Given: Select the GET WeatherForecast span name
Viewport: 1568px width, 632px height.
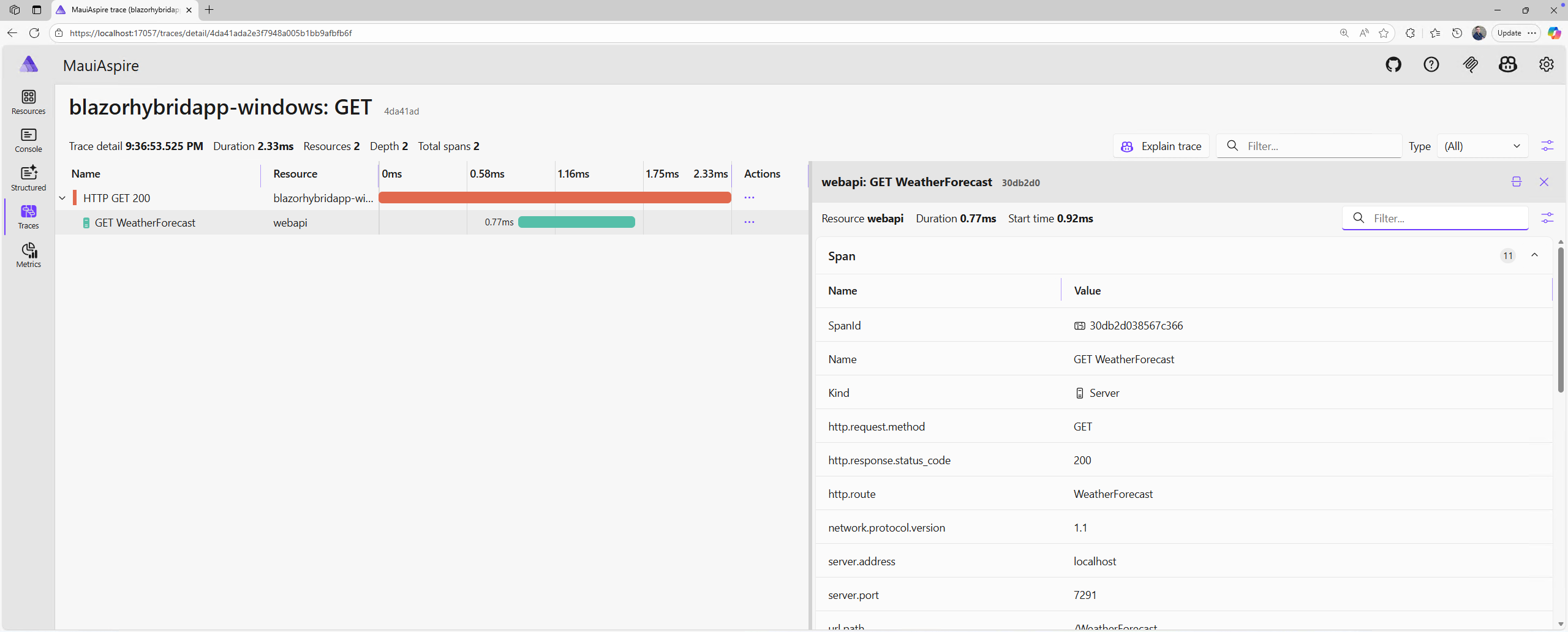Looking at the screenshot, I should click(x=145, y=222).
